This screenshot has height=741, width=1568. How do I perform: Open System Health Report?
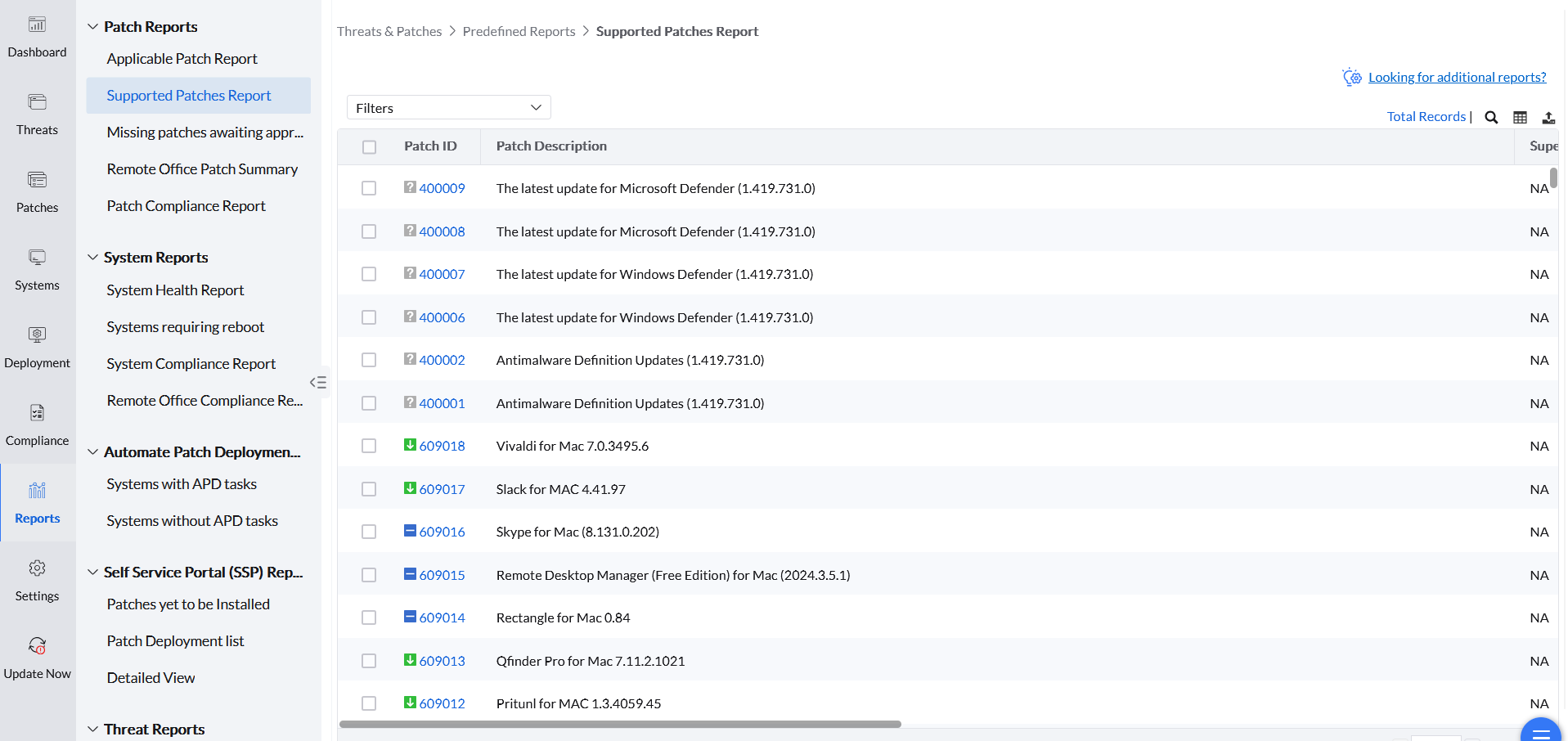(175, 290)
